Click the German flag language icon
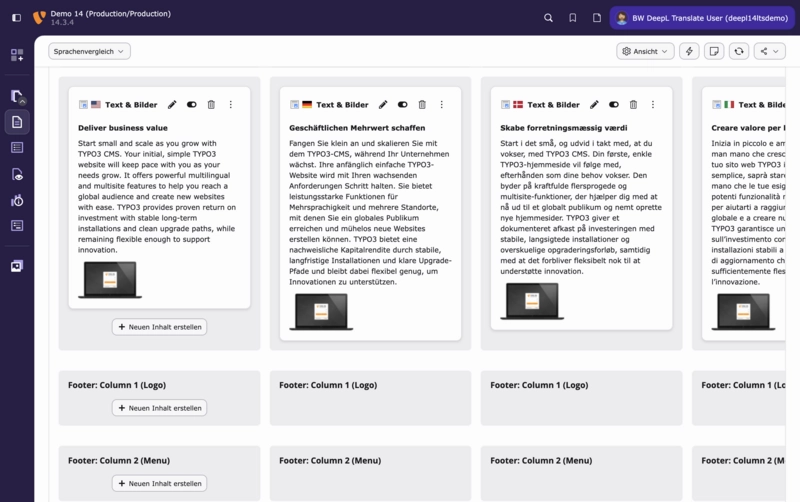The image size is (800, 502). [x=307, y=105]
